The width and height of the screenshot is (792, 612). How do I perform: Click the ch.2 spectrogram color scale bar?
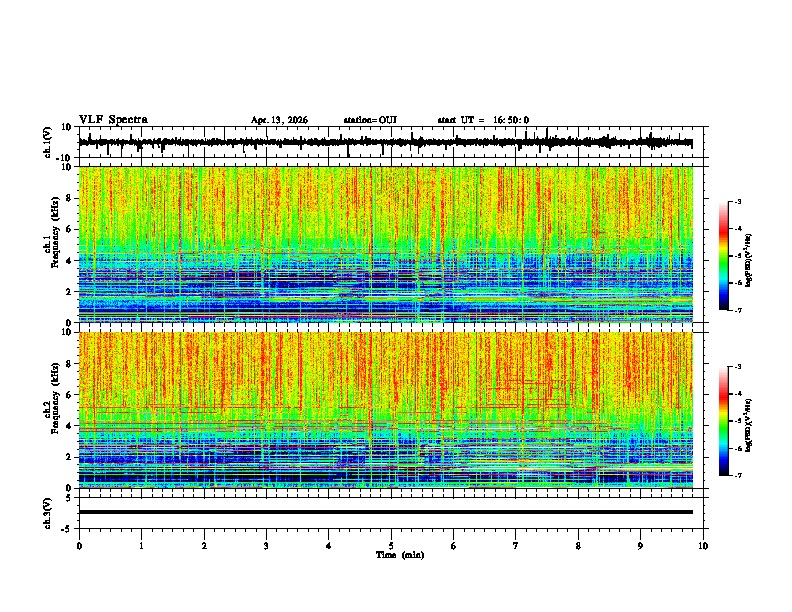(724, 421)
